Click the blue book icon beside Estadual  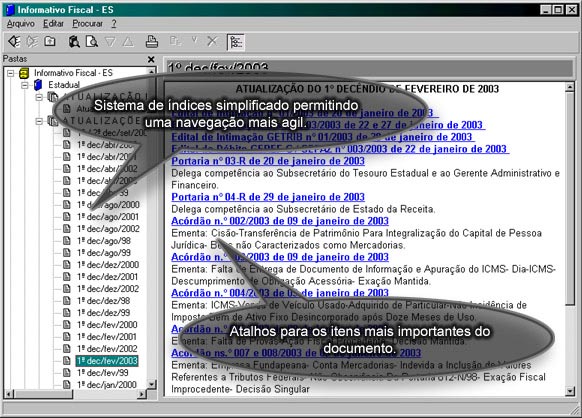point(38,85)
